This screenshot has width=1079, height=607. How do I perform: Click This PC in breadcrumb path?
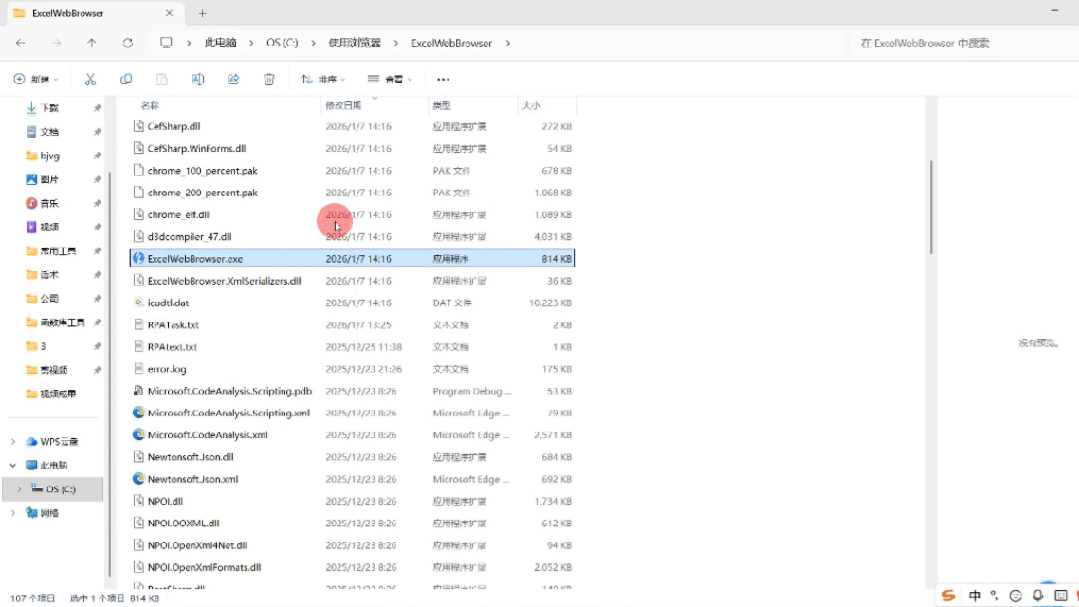pyautogui.click(x=220, y=43)
